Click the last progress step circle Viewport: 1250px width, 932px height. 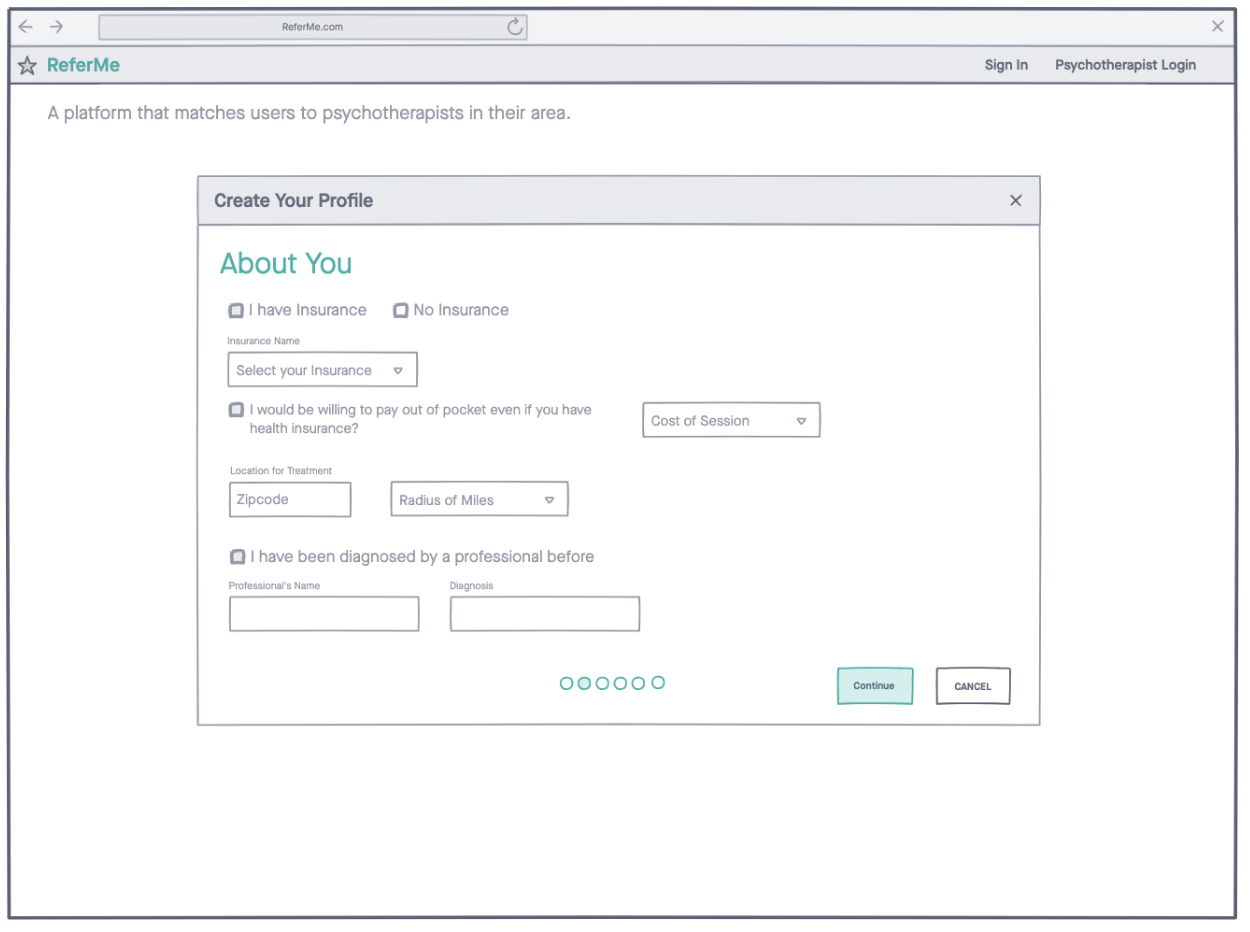[658, 683]
